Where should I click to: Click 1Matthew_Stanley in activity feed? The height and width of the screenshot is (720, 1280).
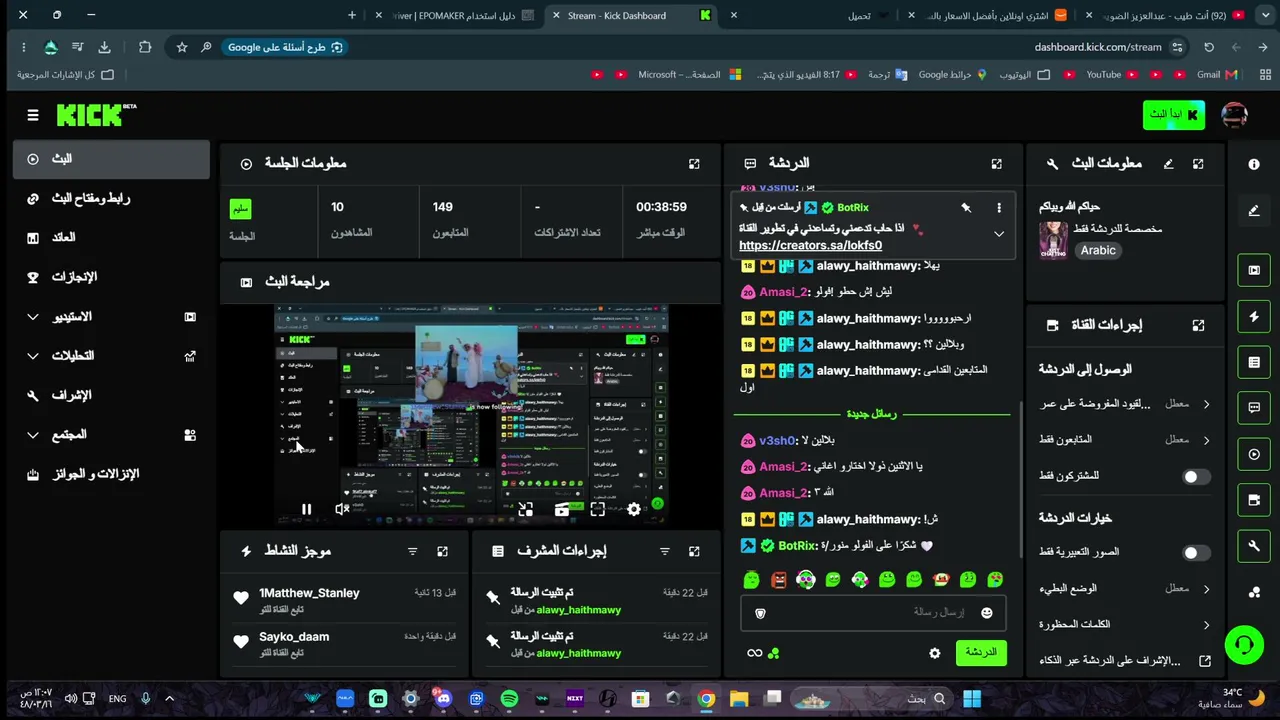click(309, 593)
